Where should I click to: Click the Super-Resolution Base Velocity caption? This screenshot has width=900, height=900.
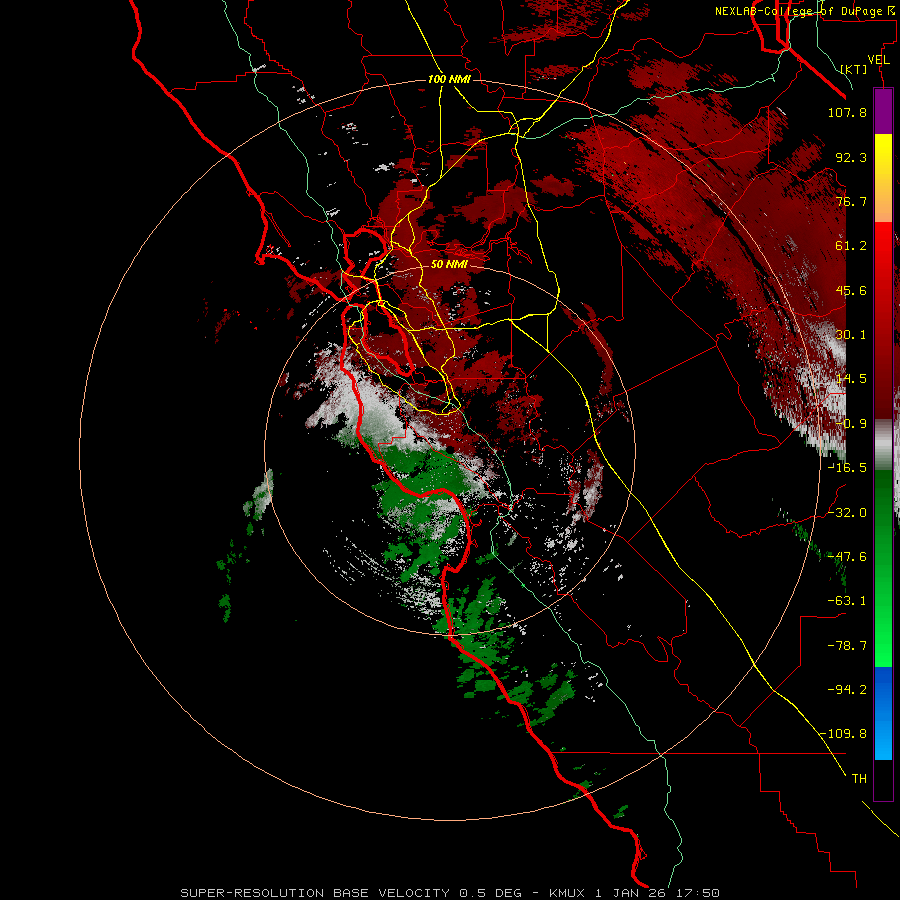450,893
